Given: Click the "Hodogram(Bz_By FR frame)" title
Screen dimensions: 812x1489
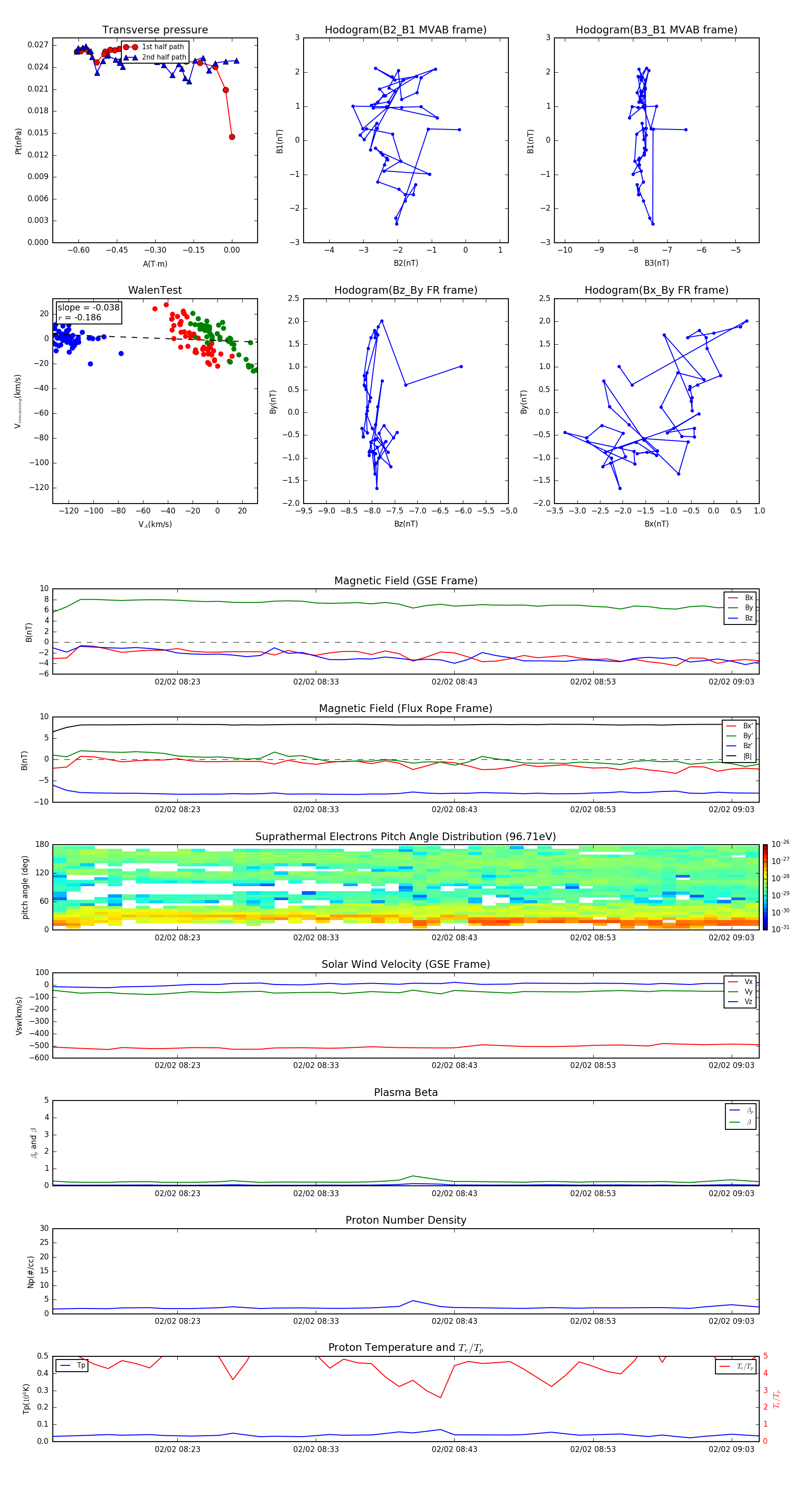Looking at the screenshot, I should (406, 290).
